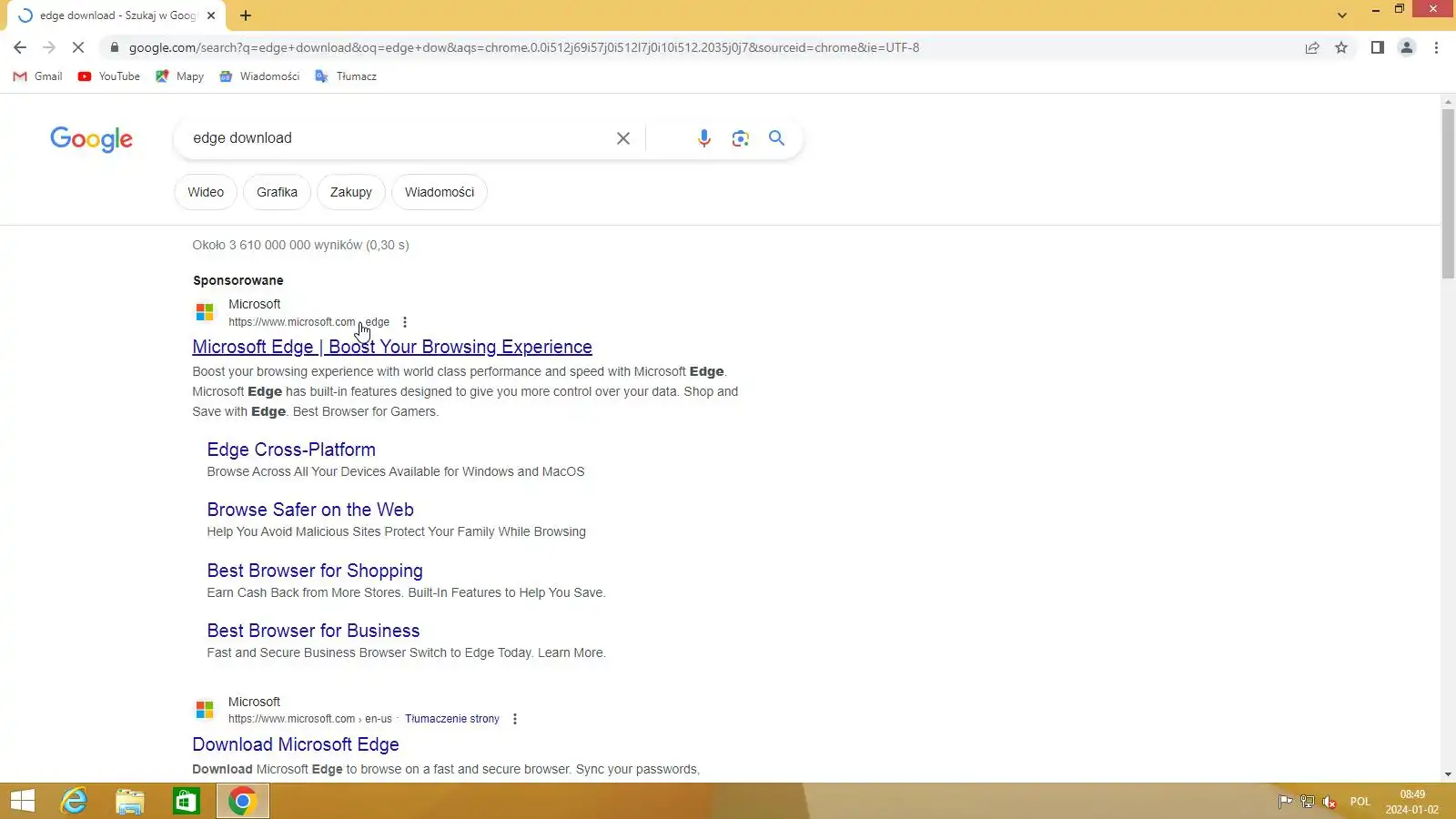Open the Edge Cross-Platform link
The width and height of the screenshot is (1456, 819).
(291, 450)
